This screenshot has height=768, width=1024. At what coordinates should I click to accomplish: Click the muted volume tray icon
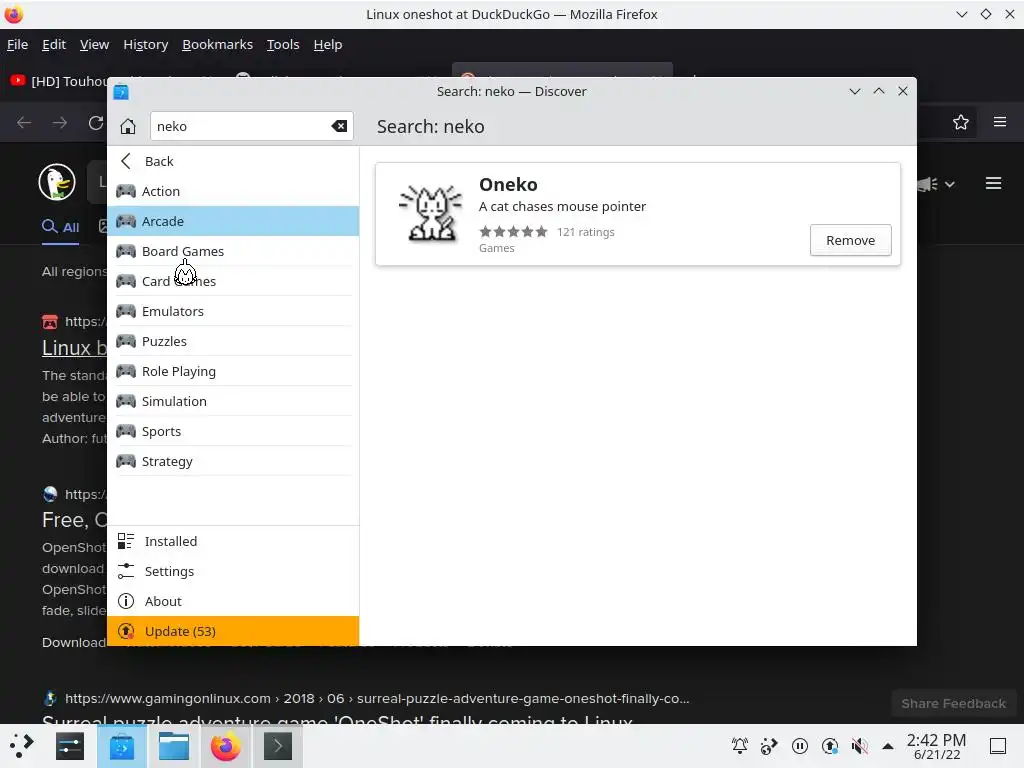[x=860, y=746]
